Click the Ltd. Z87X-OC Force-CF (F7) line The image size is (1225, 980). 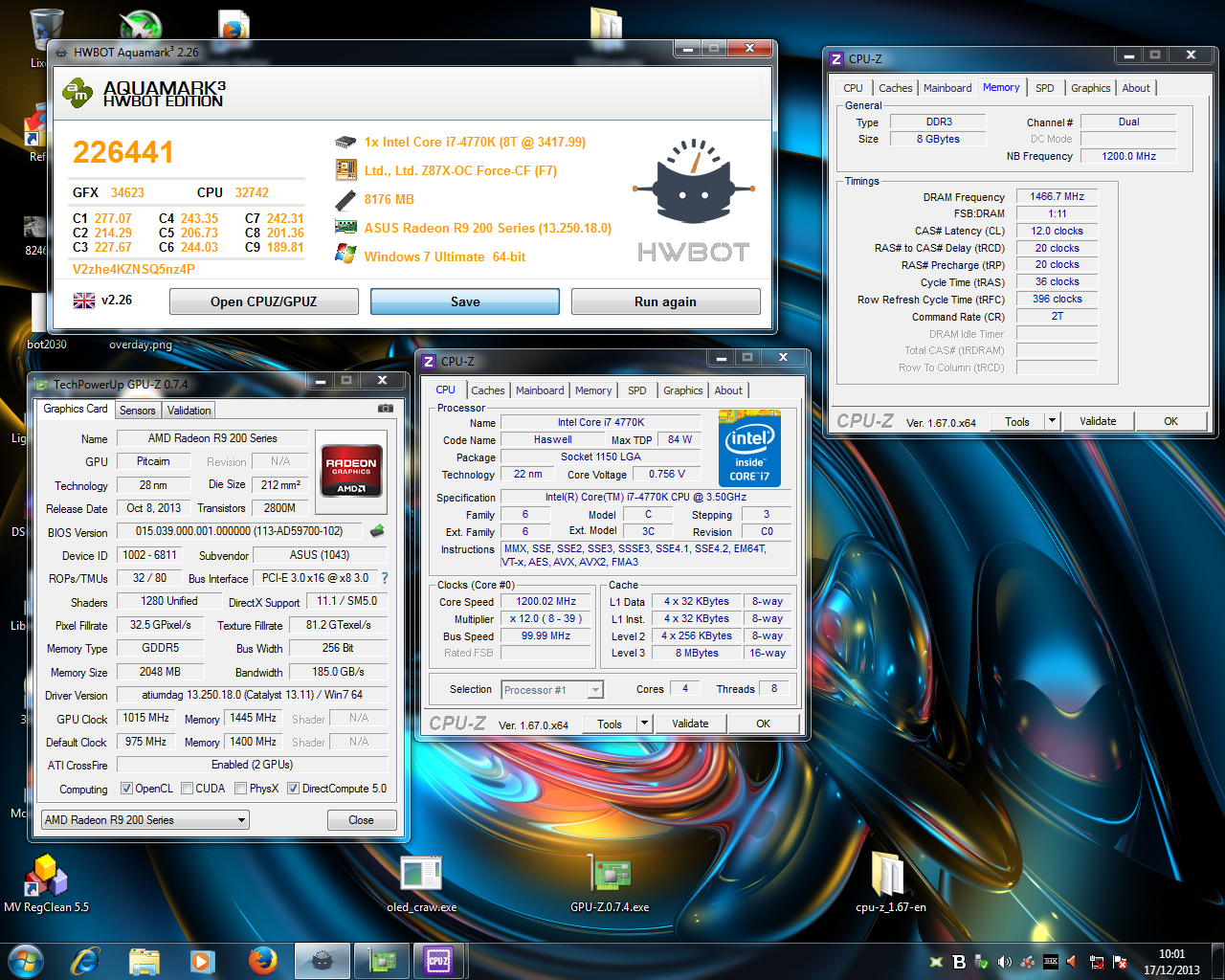(460, 170)
